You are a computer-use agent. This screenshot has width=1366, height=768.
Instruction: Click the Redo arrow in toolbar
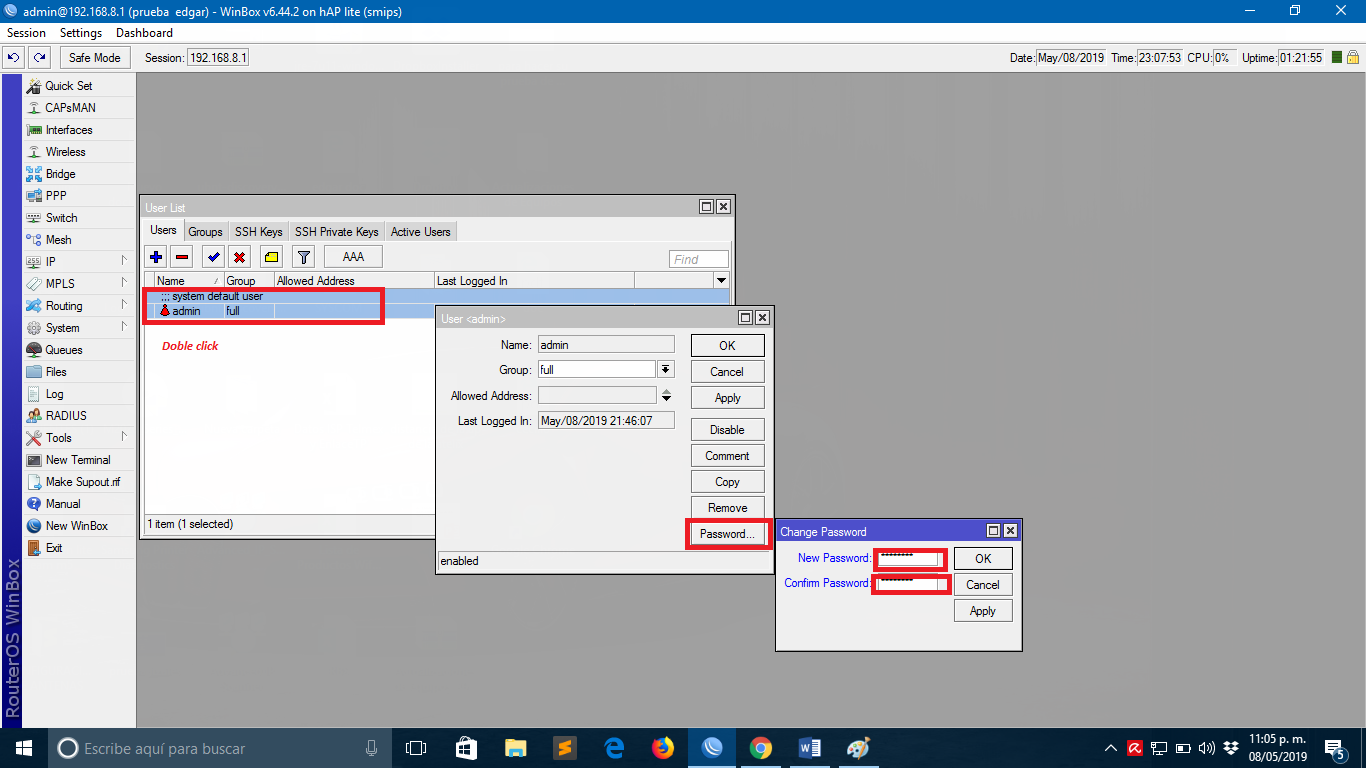coord(39,58)
